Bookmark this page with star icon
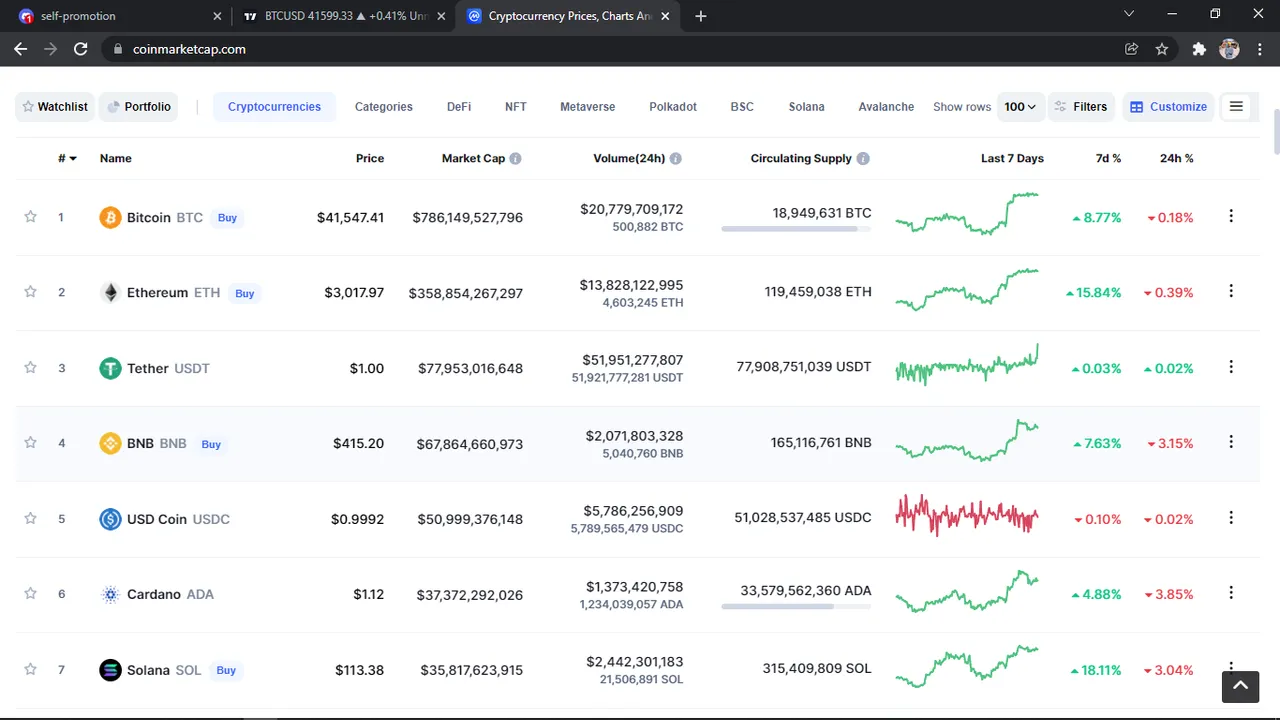Screen dimensions: 1280x720 tap(1162, 49)
